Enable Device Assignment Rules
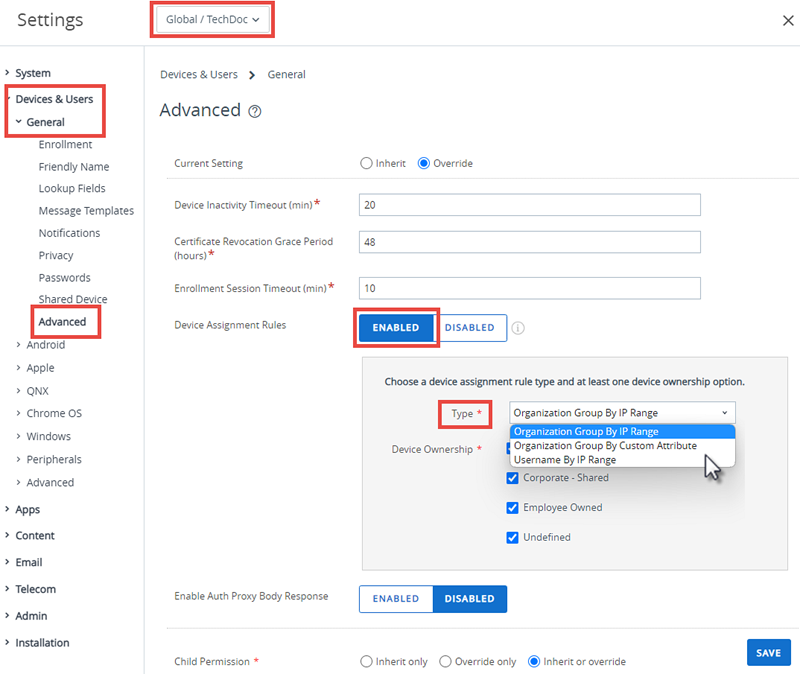800x674 pixels. [396, 328]
